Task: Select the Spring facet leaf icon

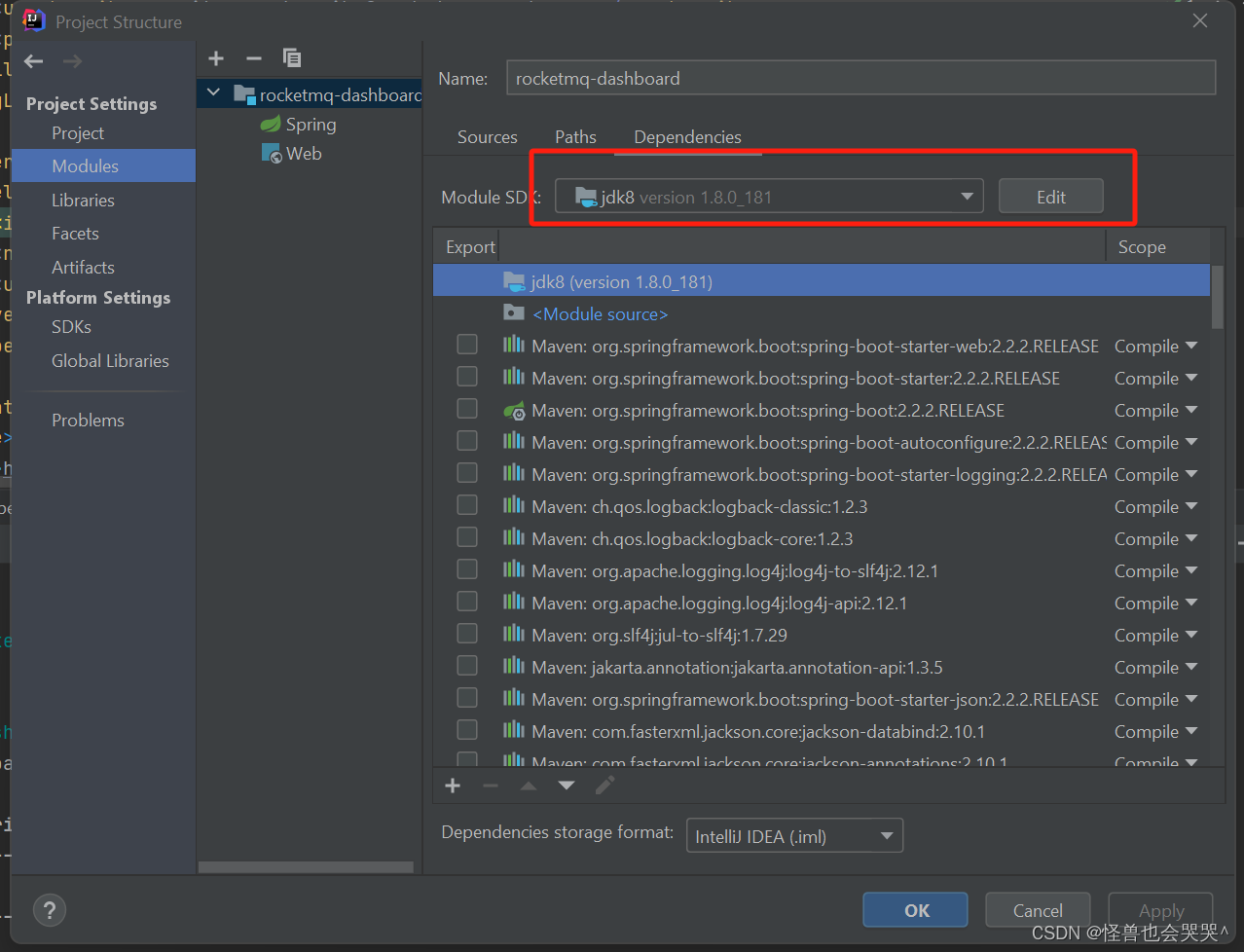Action: (271, 125)
